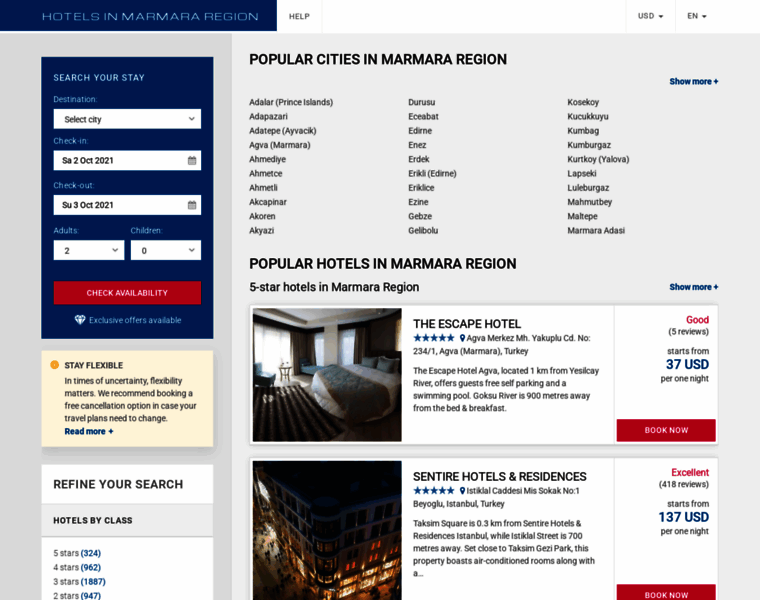Open the Help menu item

point(299,16)
